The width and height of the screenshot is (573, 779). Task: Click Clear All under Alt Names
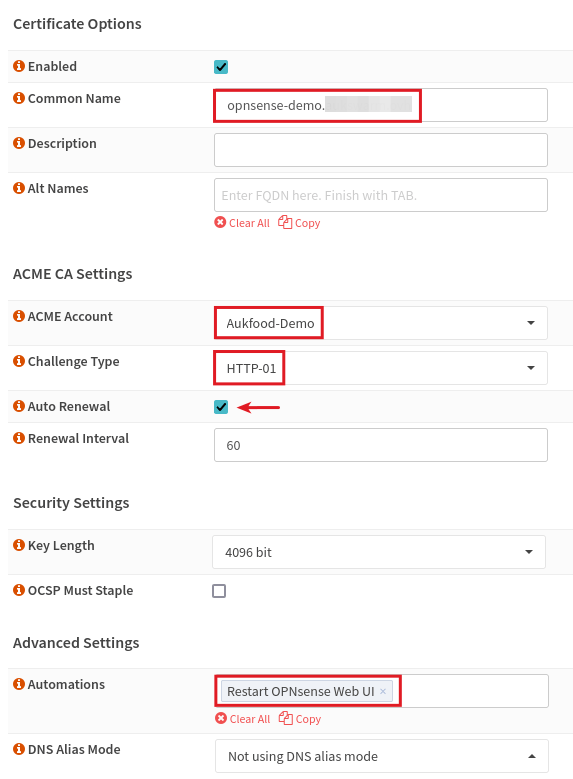point(242,223)
